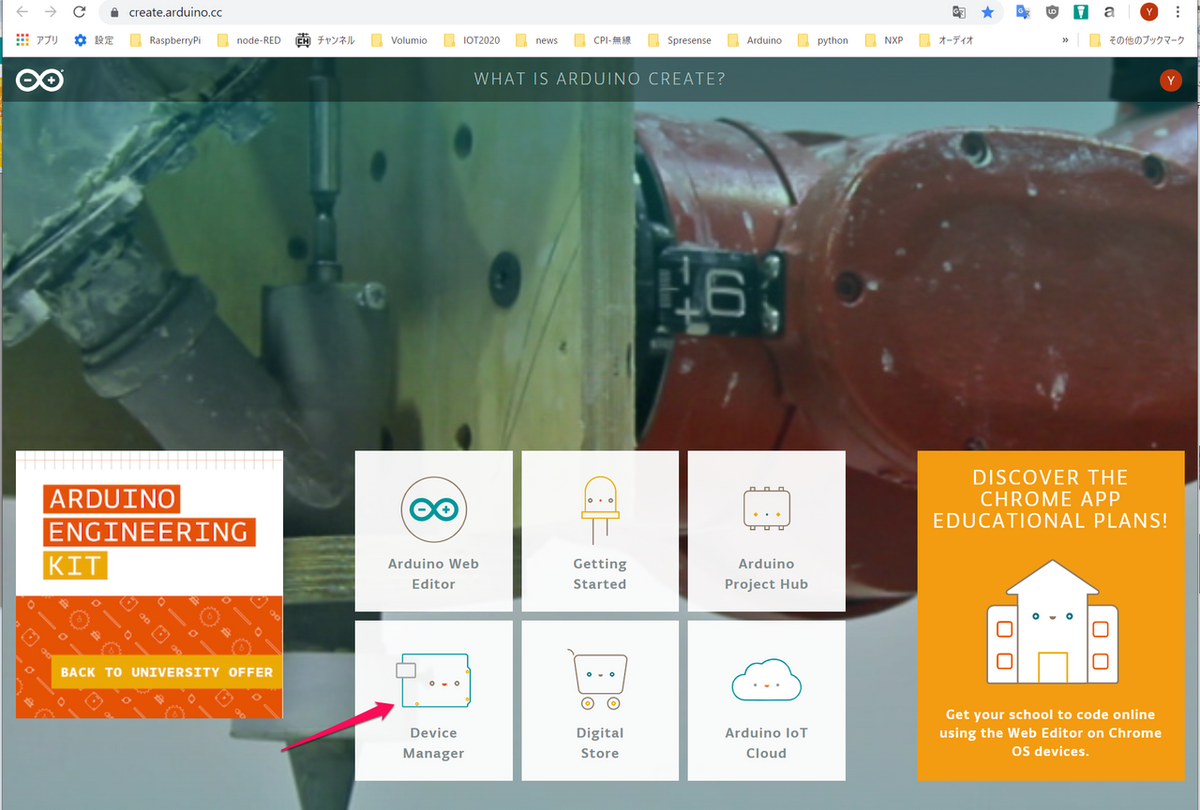Viewport: 1200px width, 810px height.
Task: Open the Arduino account avatar Y
Action: point(1170,81)
